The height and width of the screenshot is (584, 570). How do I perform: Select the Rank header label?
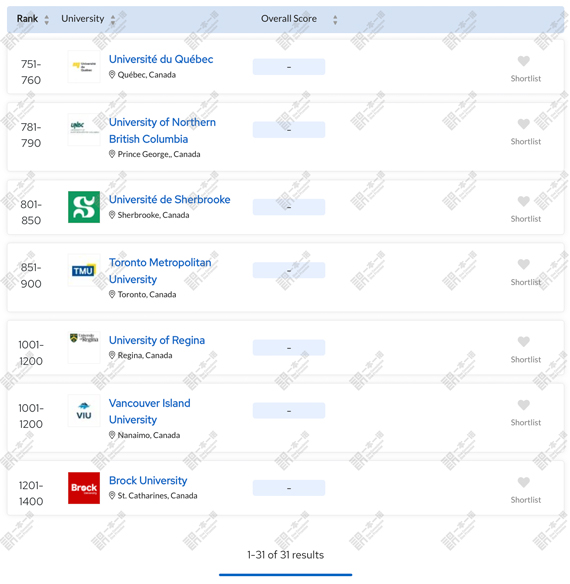tap(27, 19)
